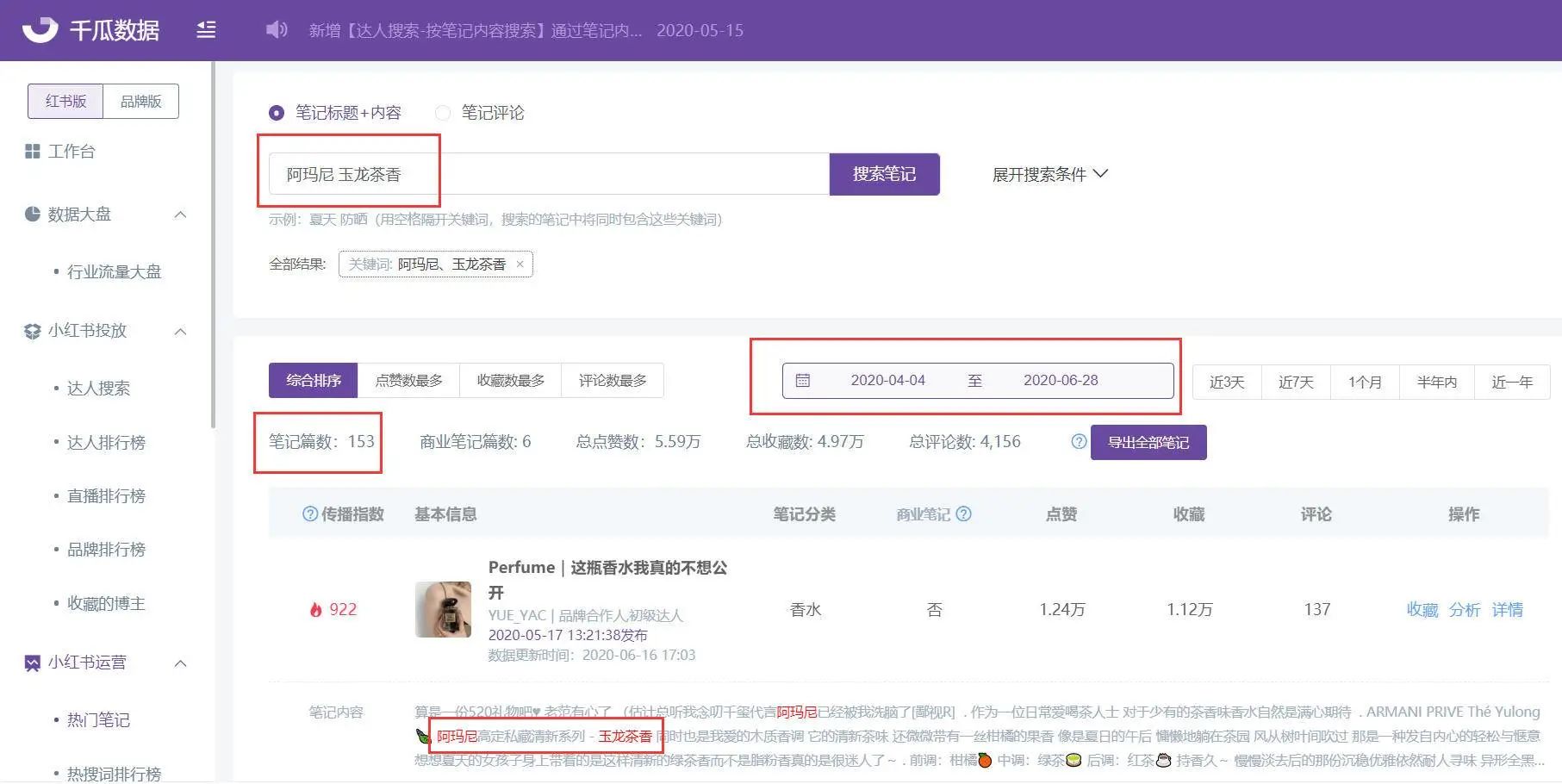Open 收藏的博主 in sidebar
Screen dimensions: 1562x784
(106, 604)
